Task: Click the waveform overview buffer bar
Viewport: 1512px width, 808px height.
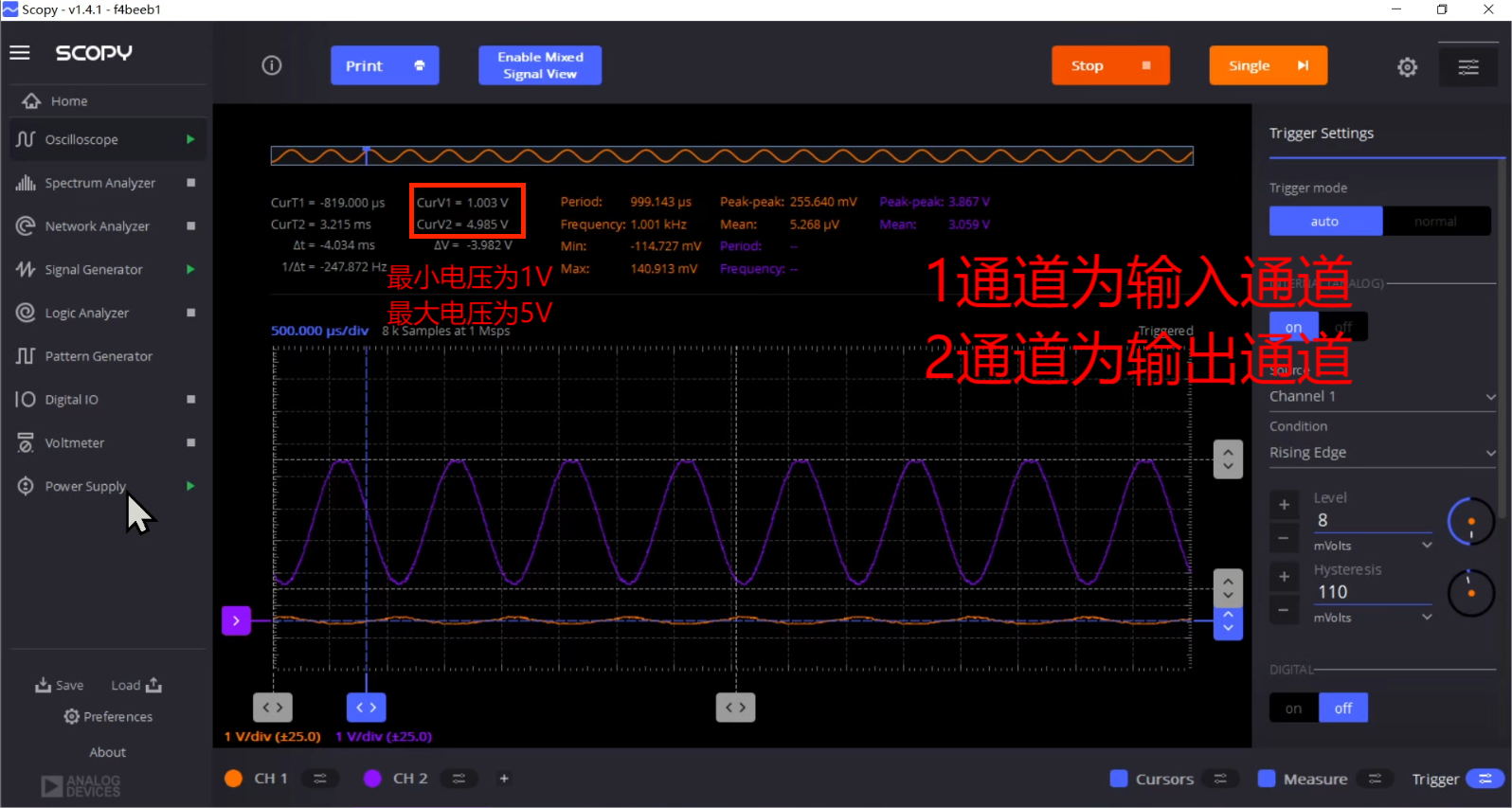Action: (731, 155)
